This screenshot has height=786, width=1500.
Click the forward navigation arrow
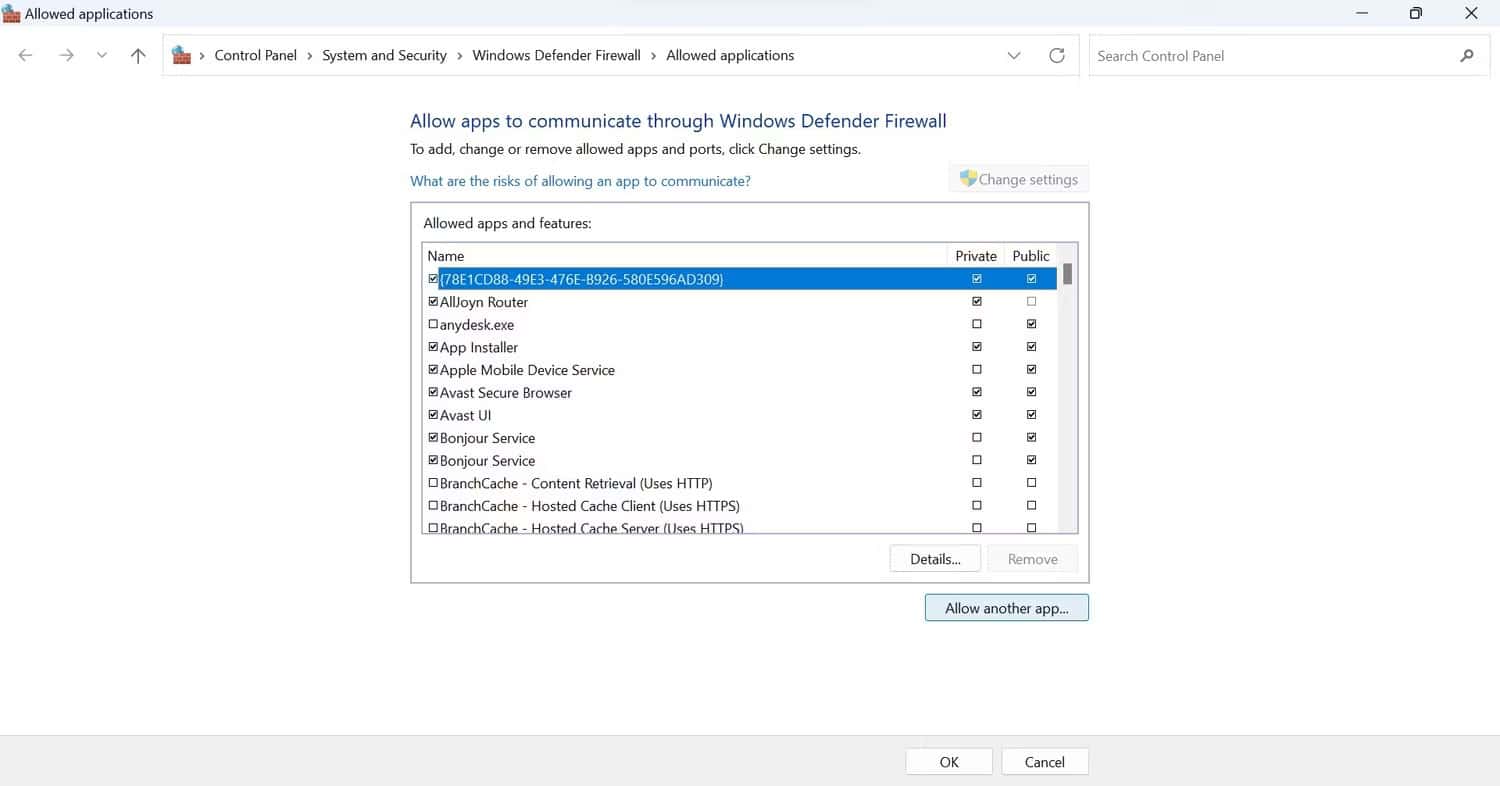click(66, 56)
